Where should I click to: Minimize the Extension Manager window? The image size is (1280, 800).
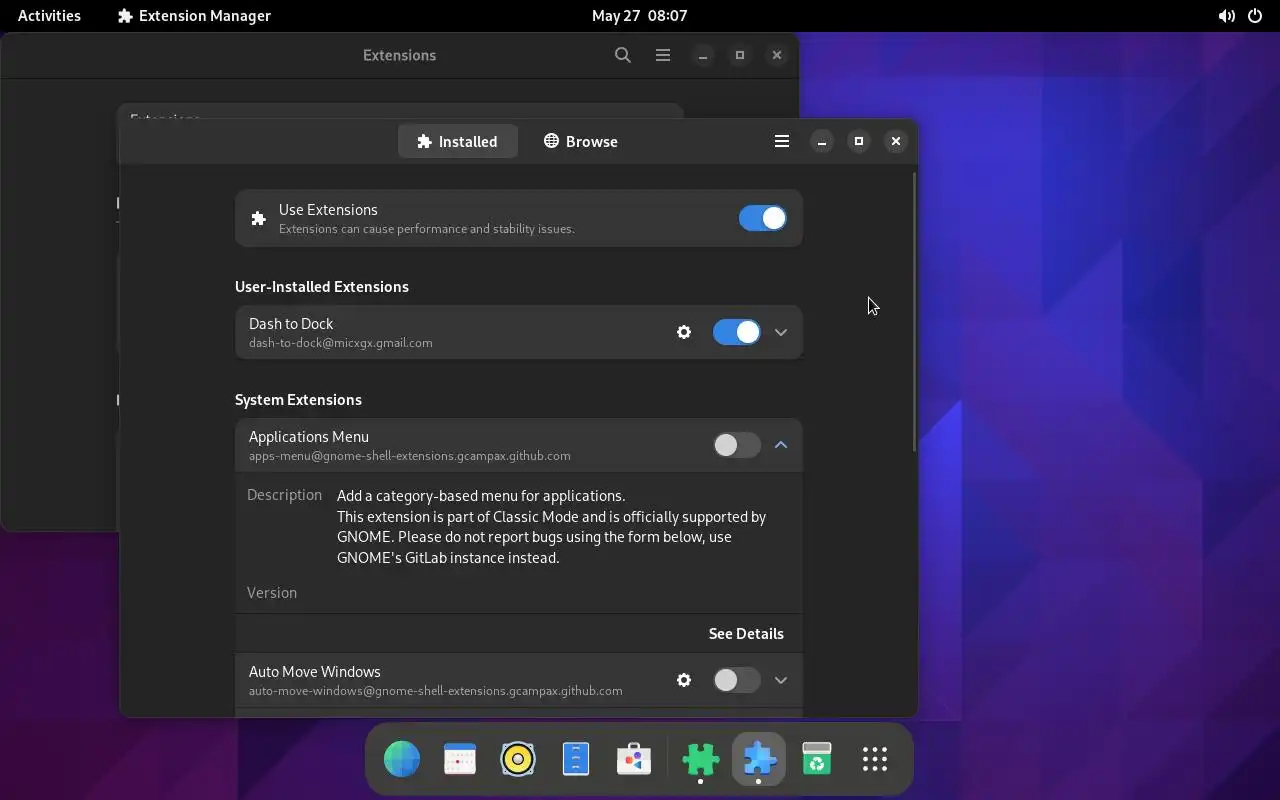coord(822,141)
